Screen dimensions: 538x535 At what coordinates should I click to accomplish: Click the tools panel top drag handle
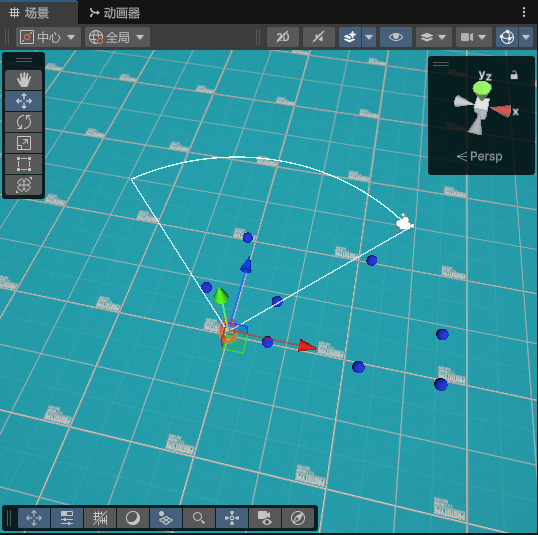coord(24,60)
